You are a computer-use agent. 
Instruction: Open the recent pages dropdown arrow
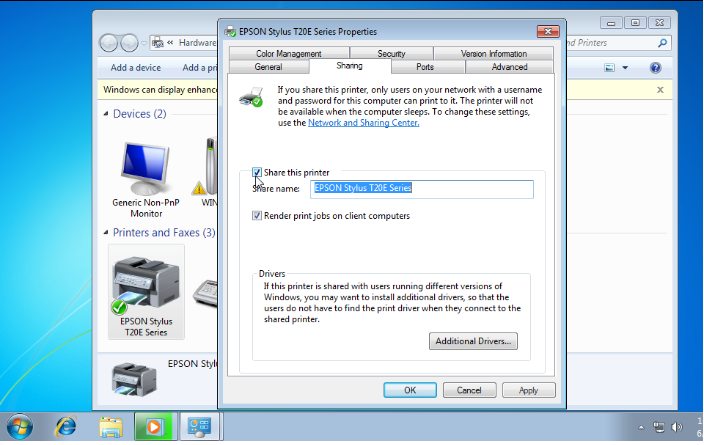[144, 44]
